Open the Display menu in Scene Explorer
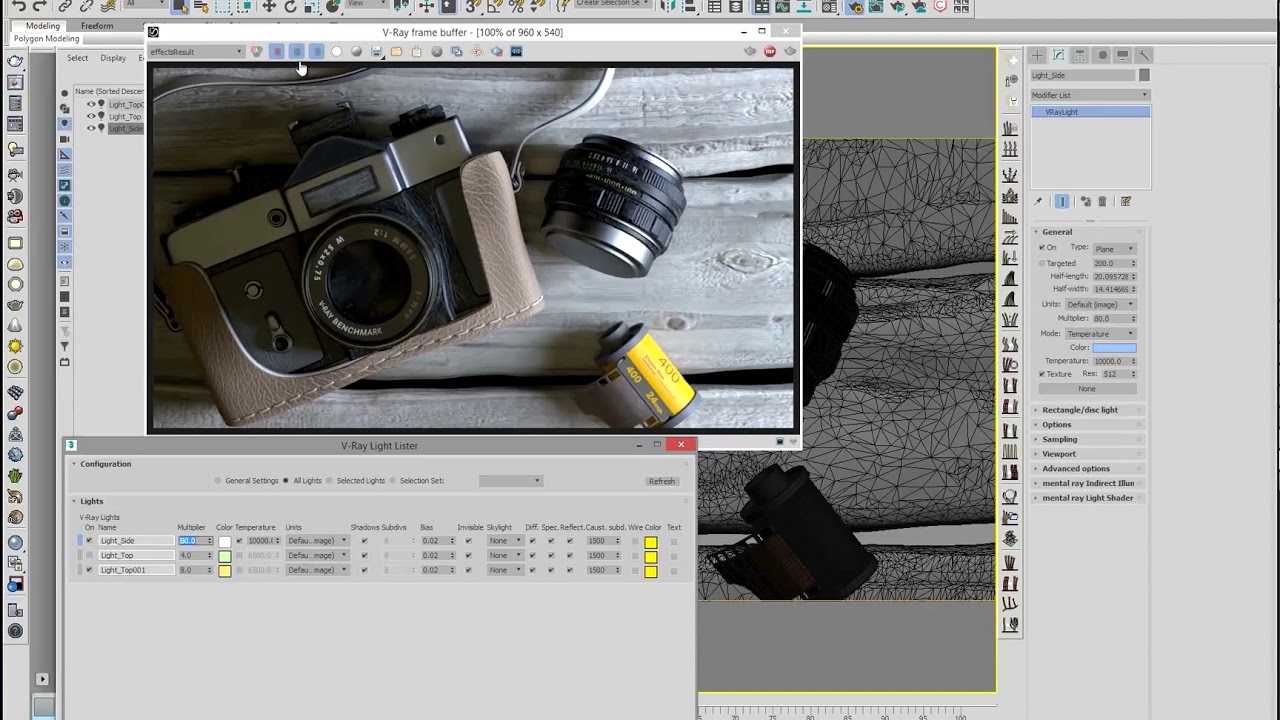The width and height of the screenshot is (1280, 720). tap(113, 58)
